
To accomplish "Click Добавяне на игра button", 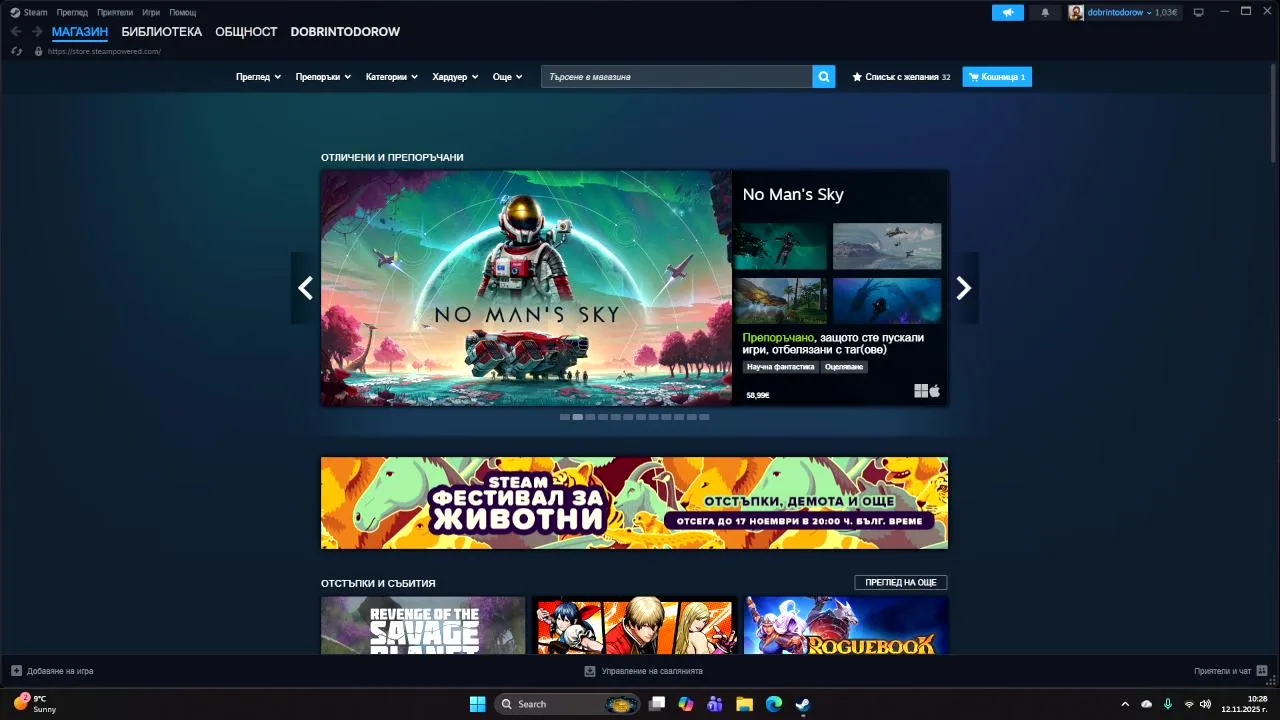I will point(52,671).
